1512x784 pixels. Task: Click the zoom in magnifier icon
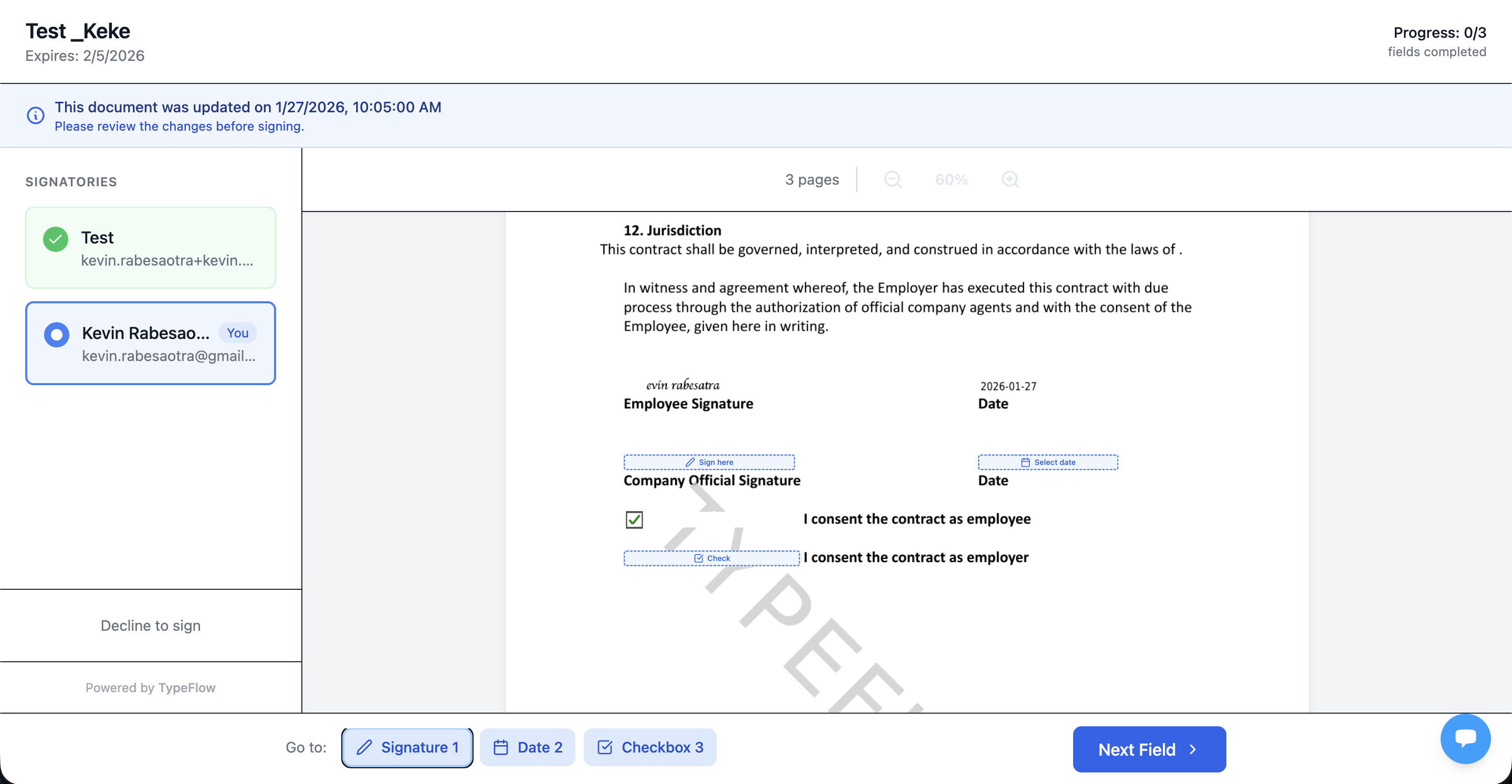[x=1010, y=179]
